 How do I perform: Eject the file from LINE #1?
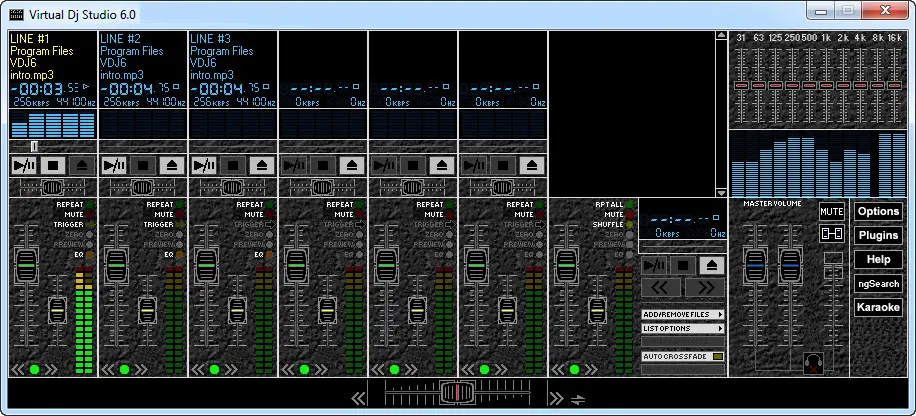82,165
